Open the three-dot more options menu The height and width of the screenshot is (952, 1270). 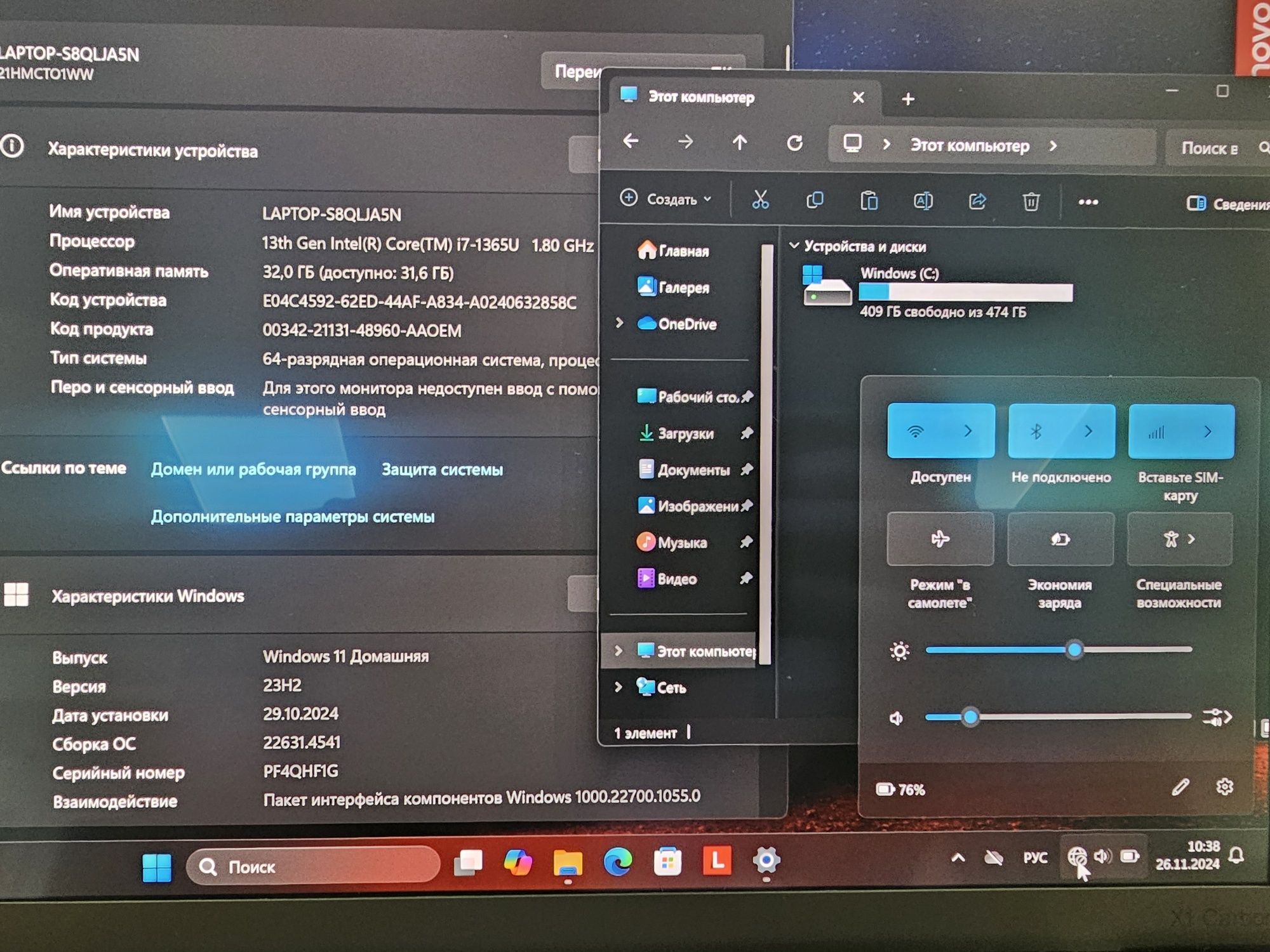point(1088,202)
